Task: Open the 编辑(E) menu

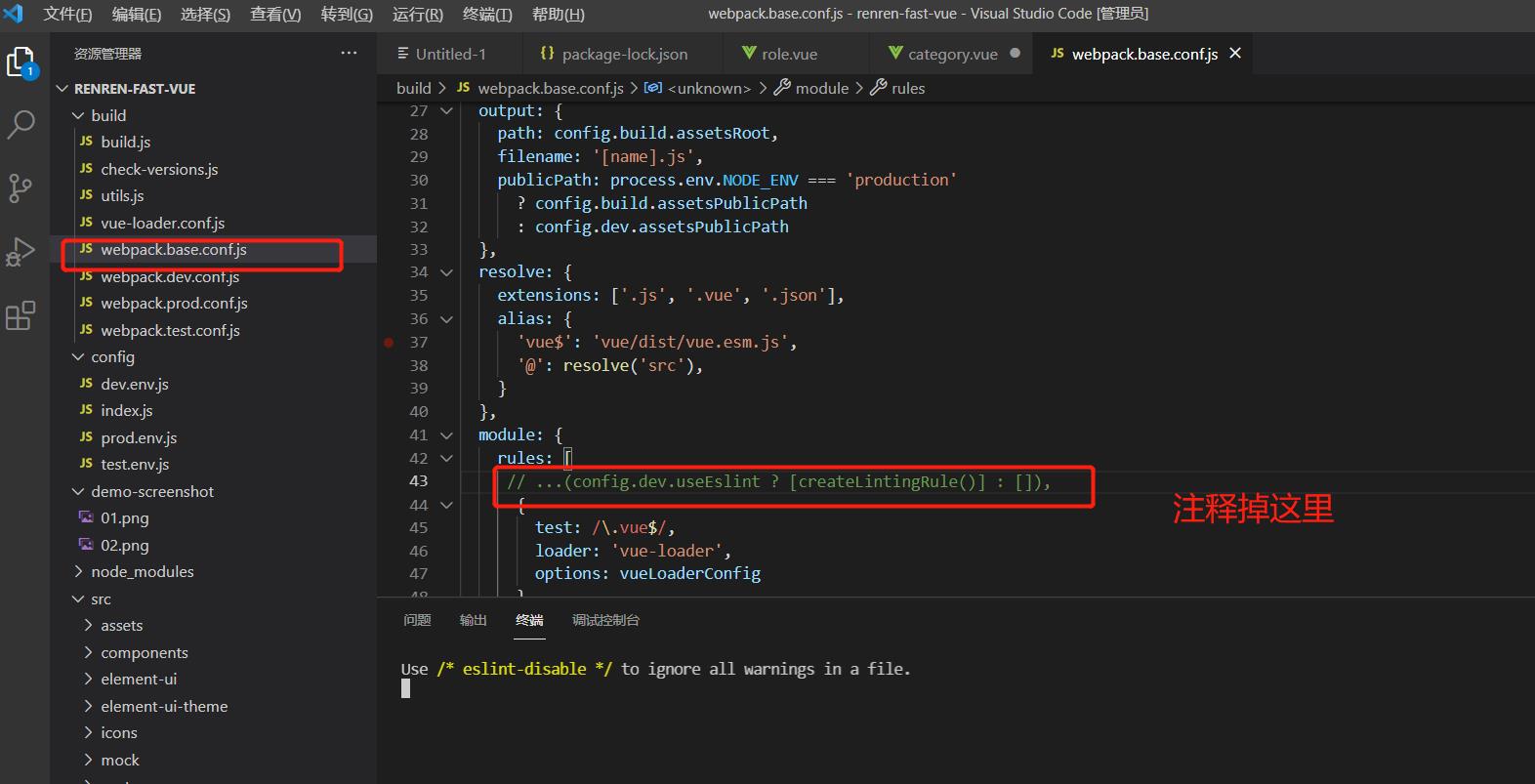Action: click(x=137, y=15)
